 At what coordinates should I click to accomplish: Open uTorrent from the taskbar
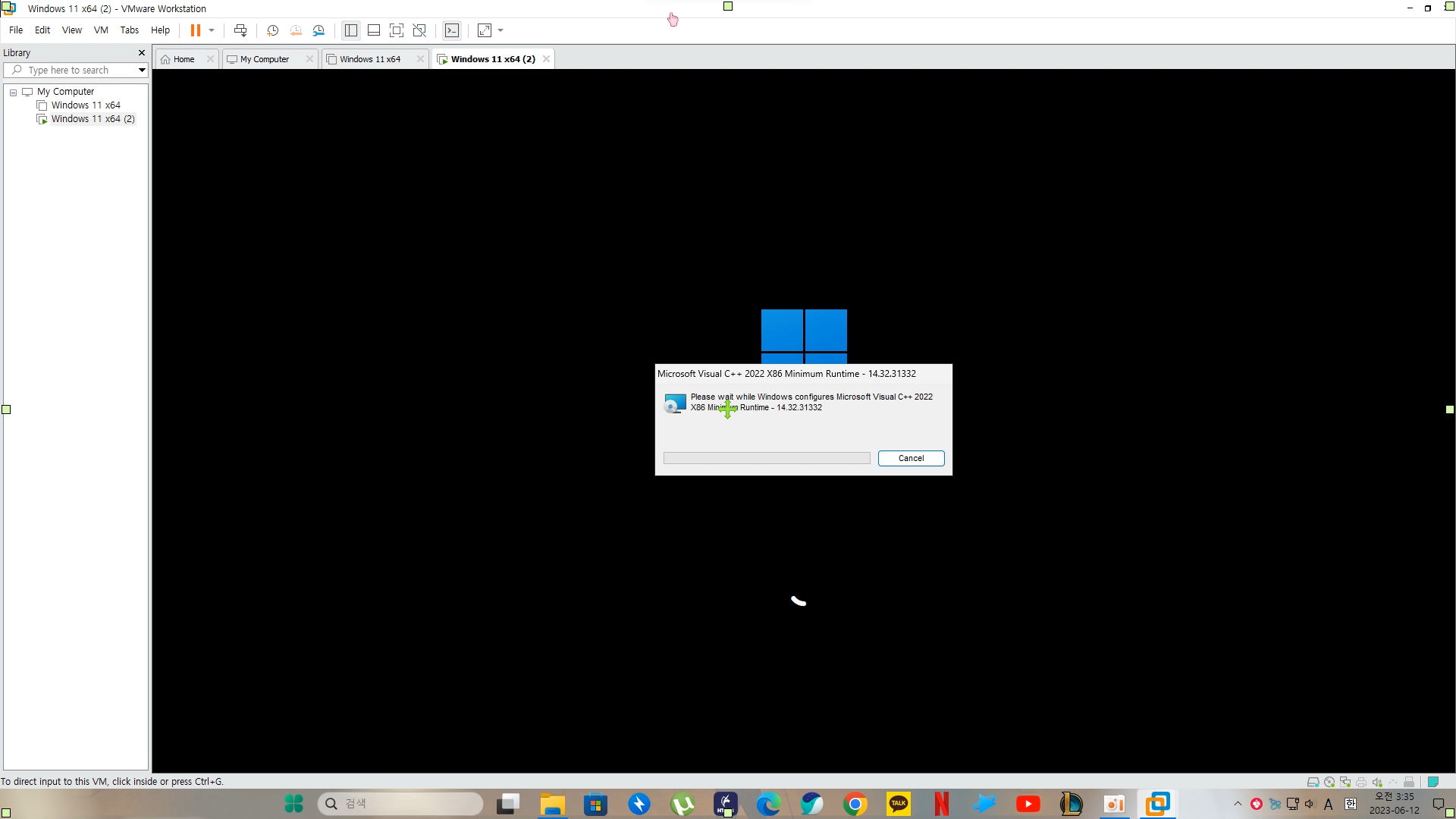click(x=682, y=804)
